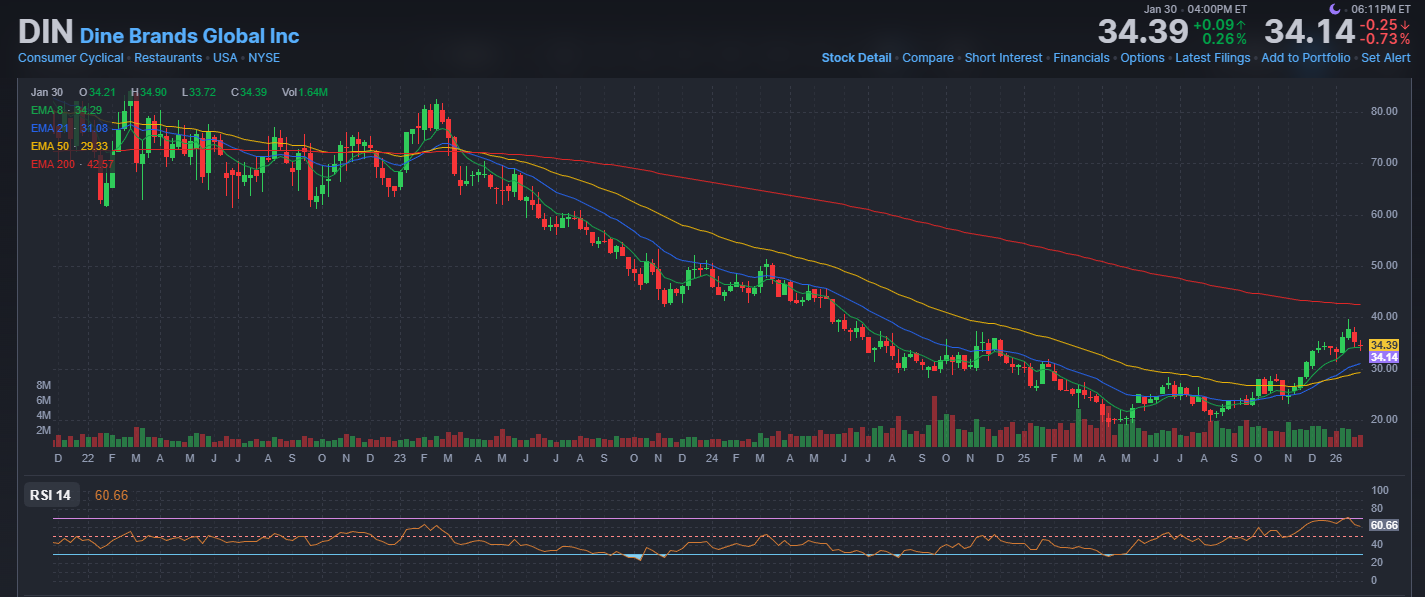The width and height of the screenshot is (1425, 597).
Task: Open the USA country link
Action: (x=225, y=58)
